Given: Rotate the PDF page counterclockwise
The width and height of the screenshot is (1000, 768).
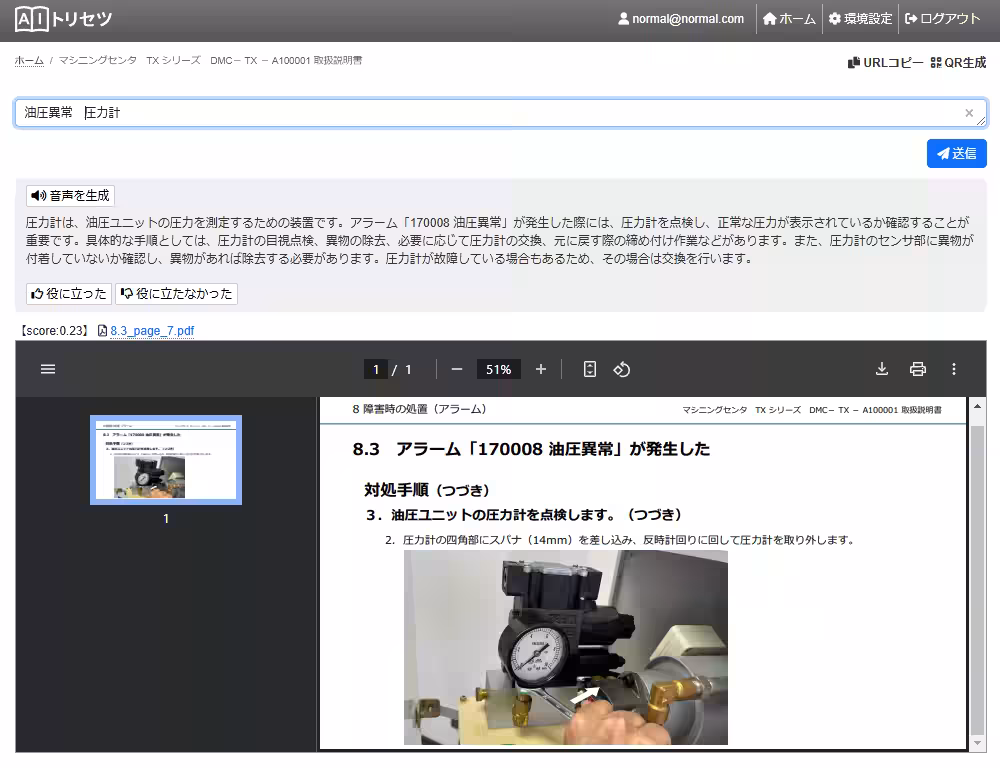Looking at the screenshot, I should (x=621, y=369).
